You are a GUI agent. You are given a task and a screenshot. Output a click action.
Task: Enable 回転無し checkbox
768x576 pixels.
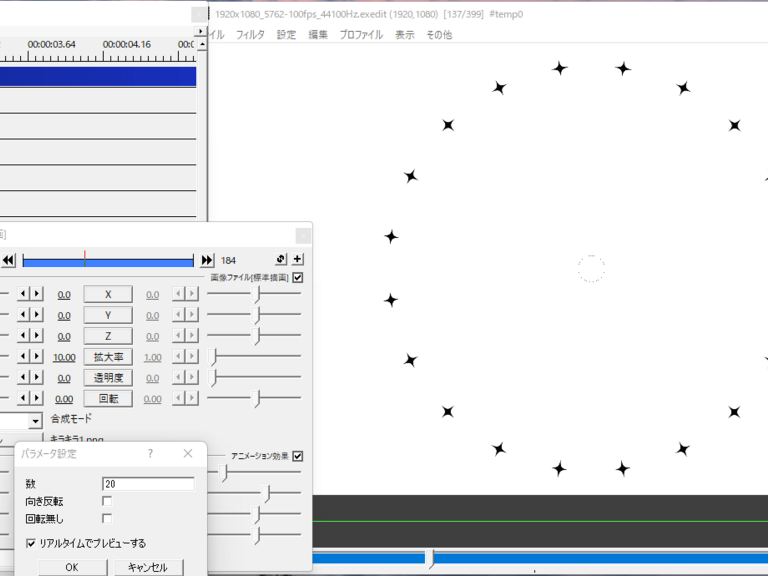point(107,518)
